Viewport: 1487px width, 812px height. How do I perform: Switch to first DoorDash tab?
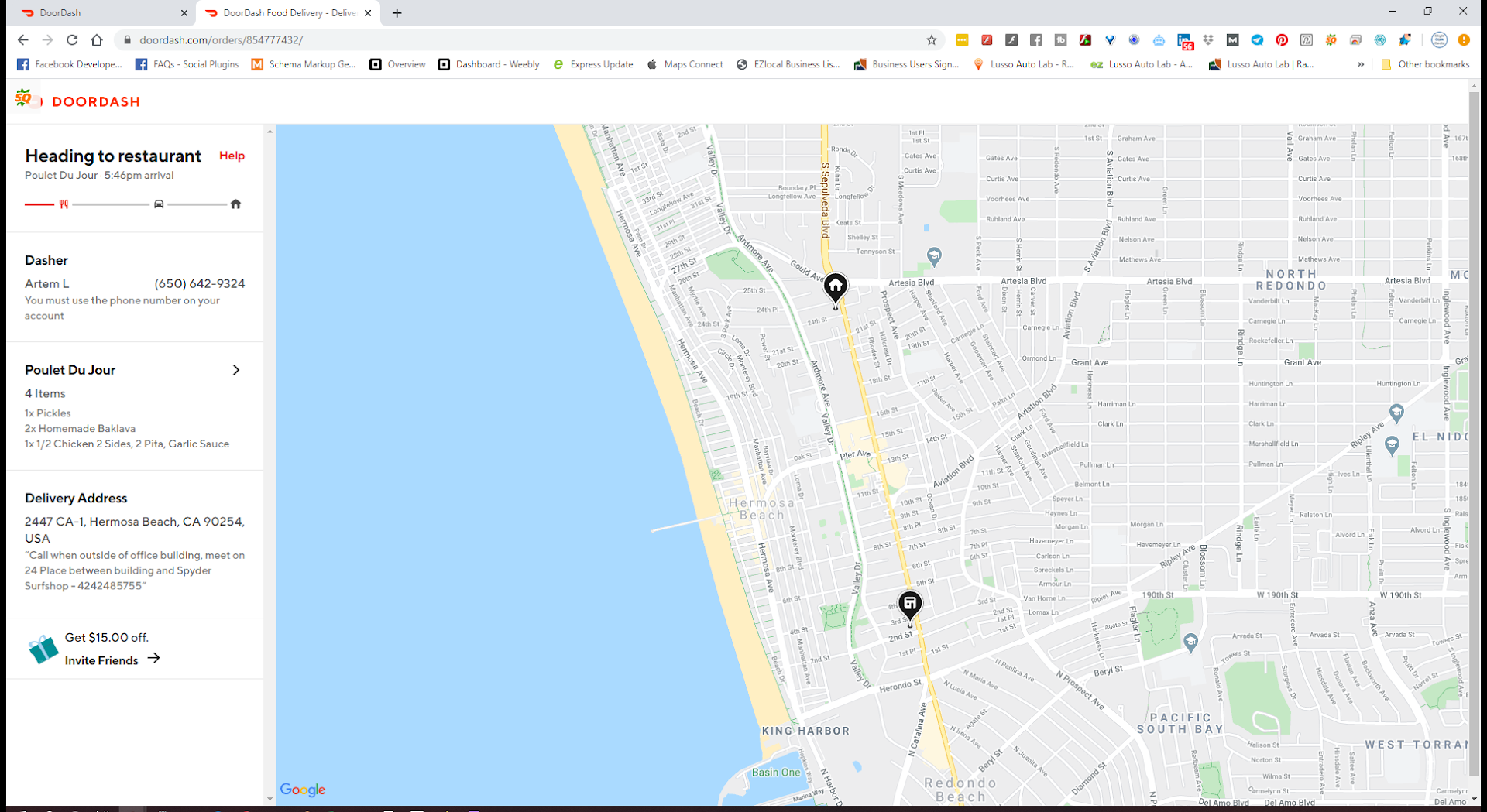101,13
